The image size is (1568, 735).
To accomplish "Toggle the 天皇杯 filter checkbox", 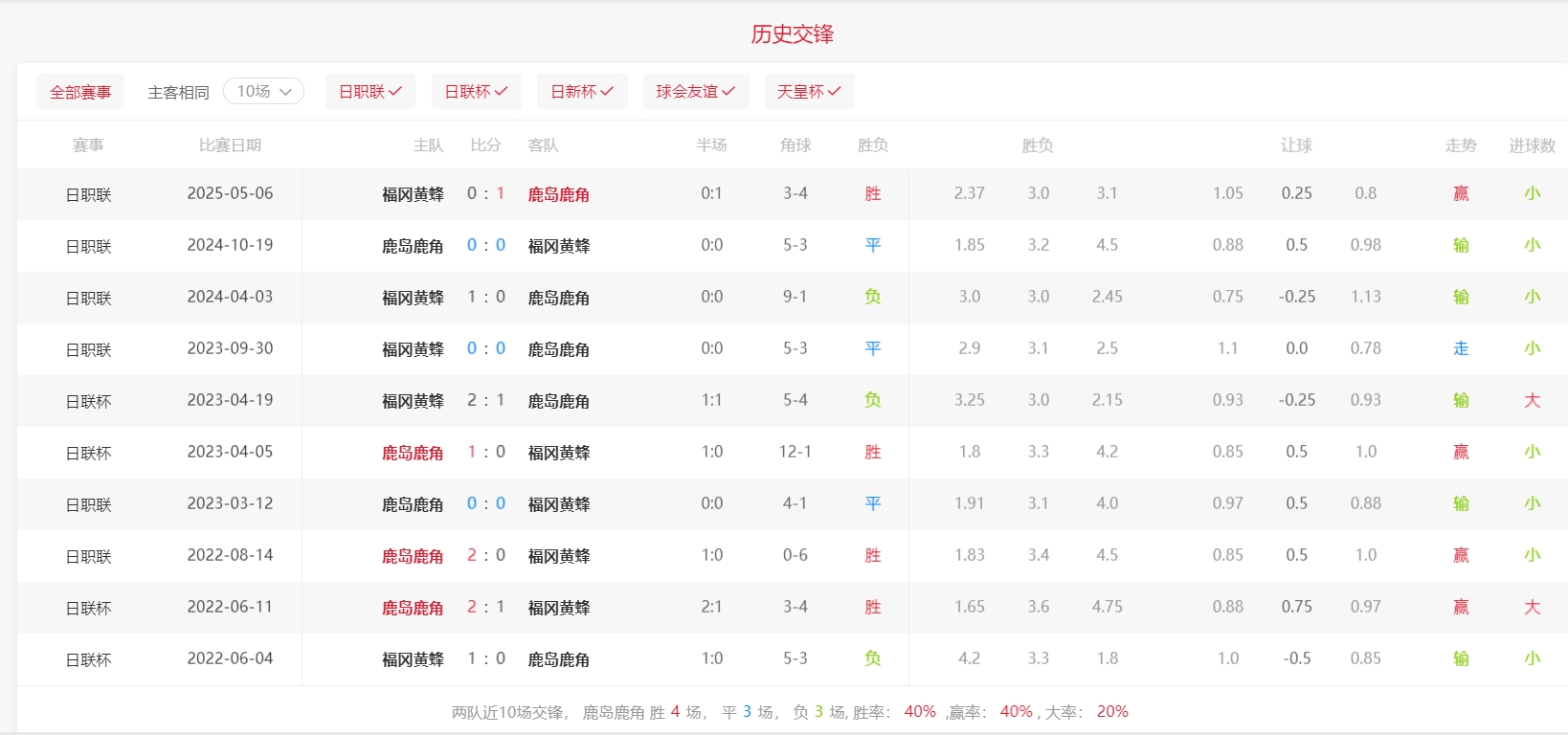I will click(809, 91).
